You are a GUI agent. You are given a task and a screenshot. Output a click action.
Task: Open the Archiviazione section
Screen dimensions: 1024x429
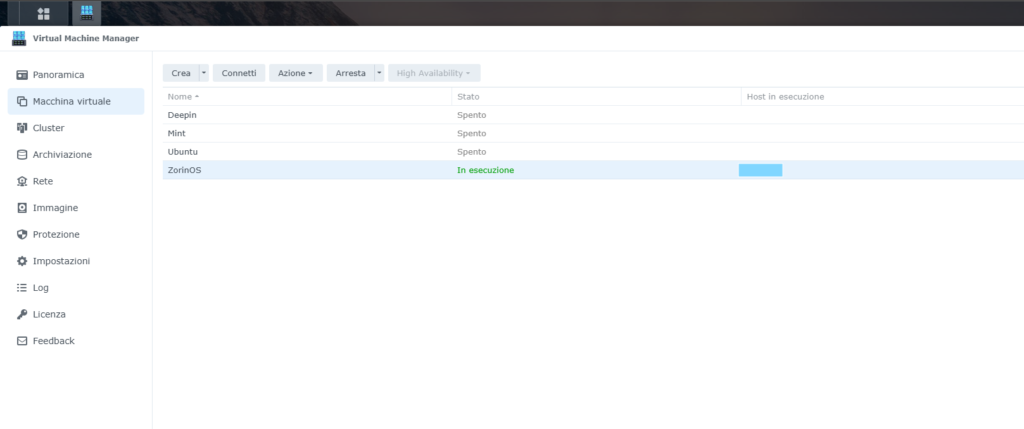tap(76, 155)
